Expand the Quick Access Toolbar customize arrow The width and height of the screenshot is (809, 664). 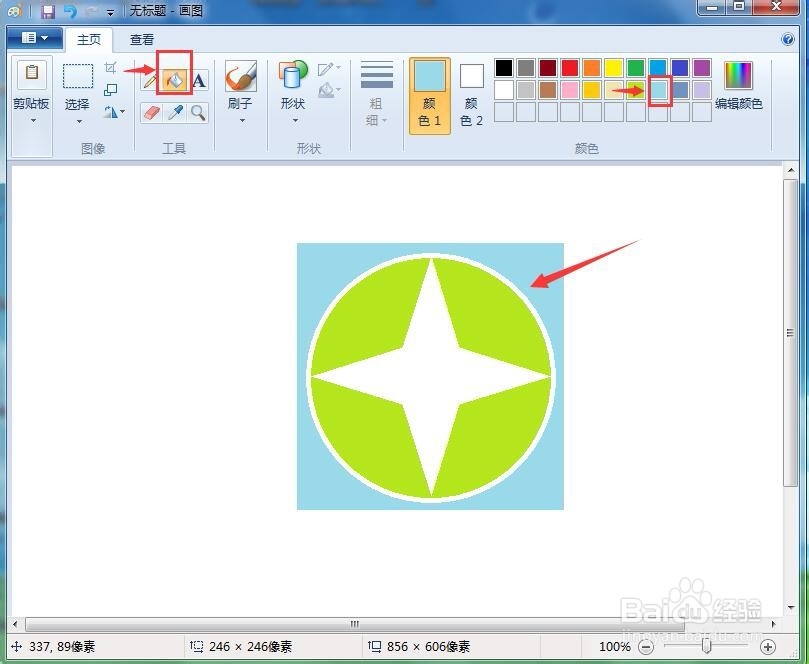[110, 12]
